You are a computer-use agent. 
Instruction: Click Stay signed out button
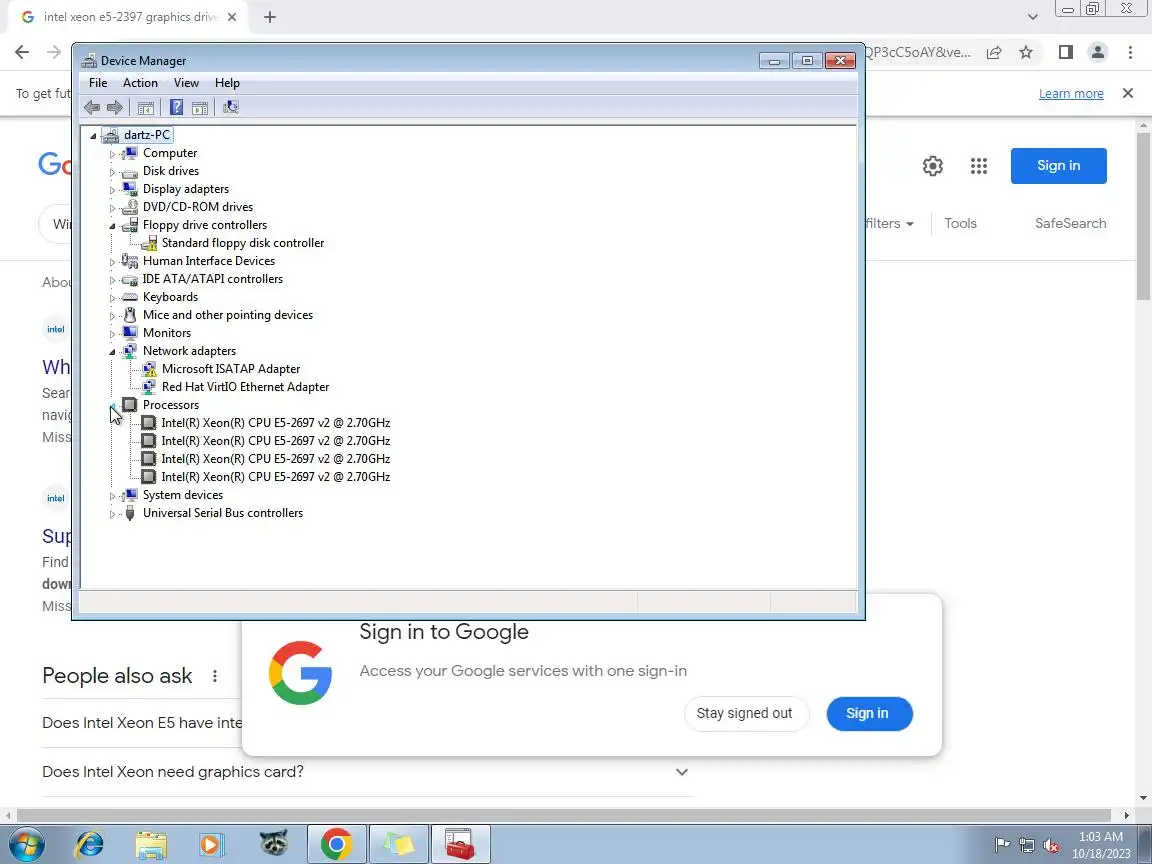point(745,713)
